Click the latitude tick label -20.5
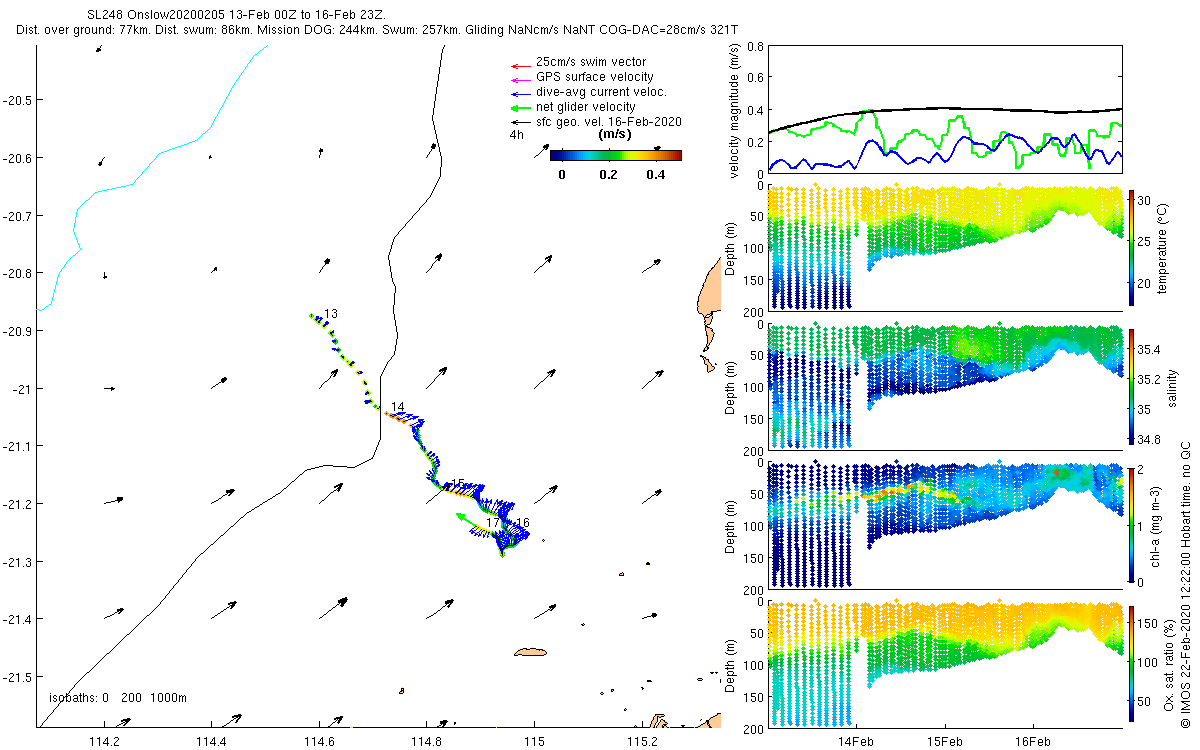 [18, 100]
